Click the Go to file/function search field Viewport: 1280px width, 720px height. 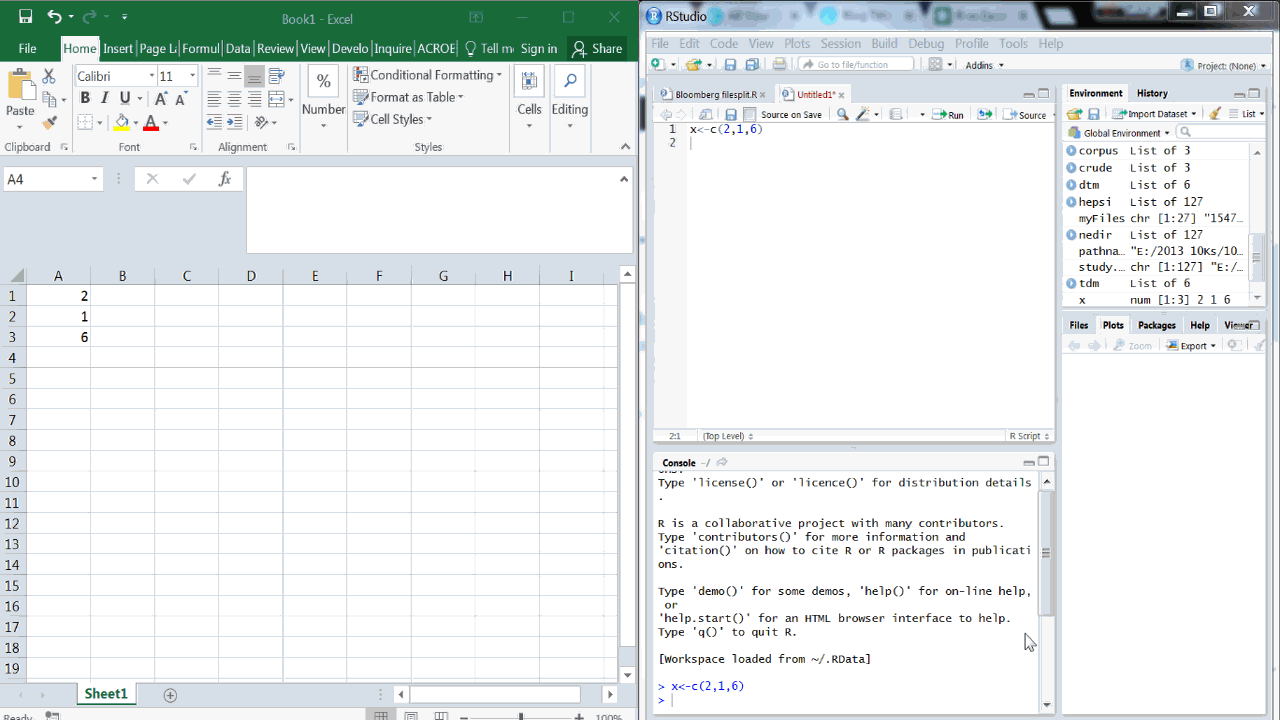click(x=862, y=64)
